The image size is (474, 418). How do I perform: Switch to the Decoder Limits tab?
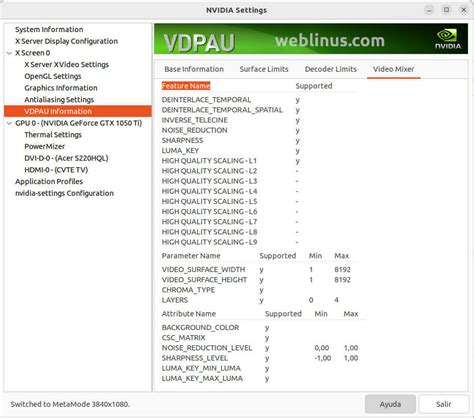point(331,69)
